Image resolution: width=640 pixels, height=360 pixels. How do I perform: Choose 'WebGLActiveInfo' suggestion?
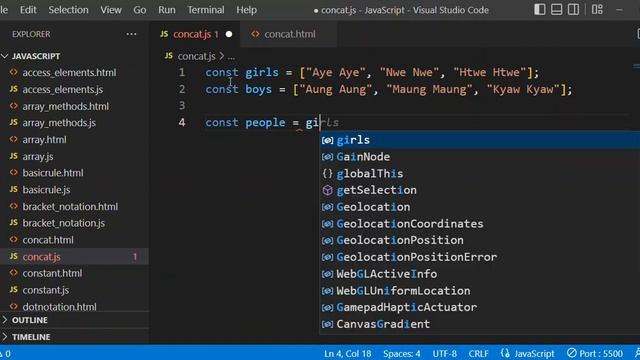pyautogui.click(x=480, y=274)
